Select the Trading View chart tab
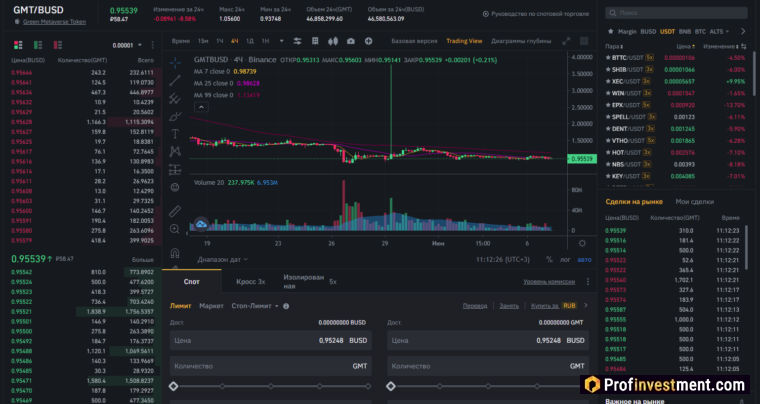The image size is (760, 404). pos(464,41)
